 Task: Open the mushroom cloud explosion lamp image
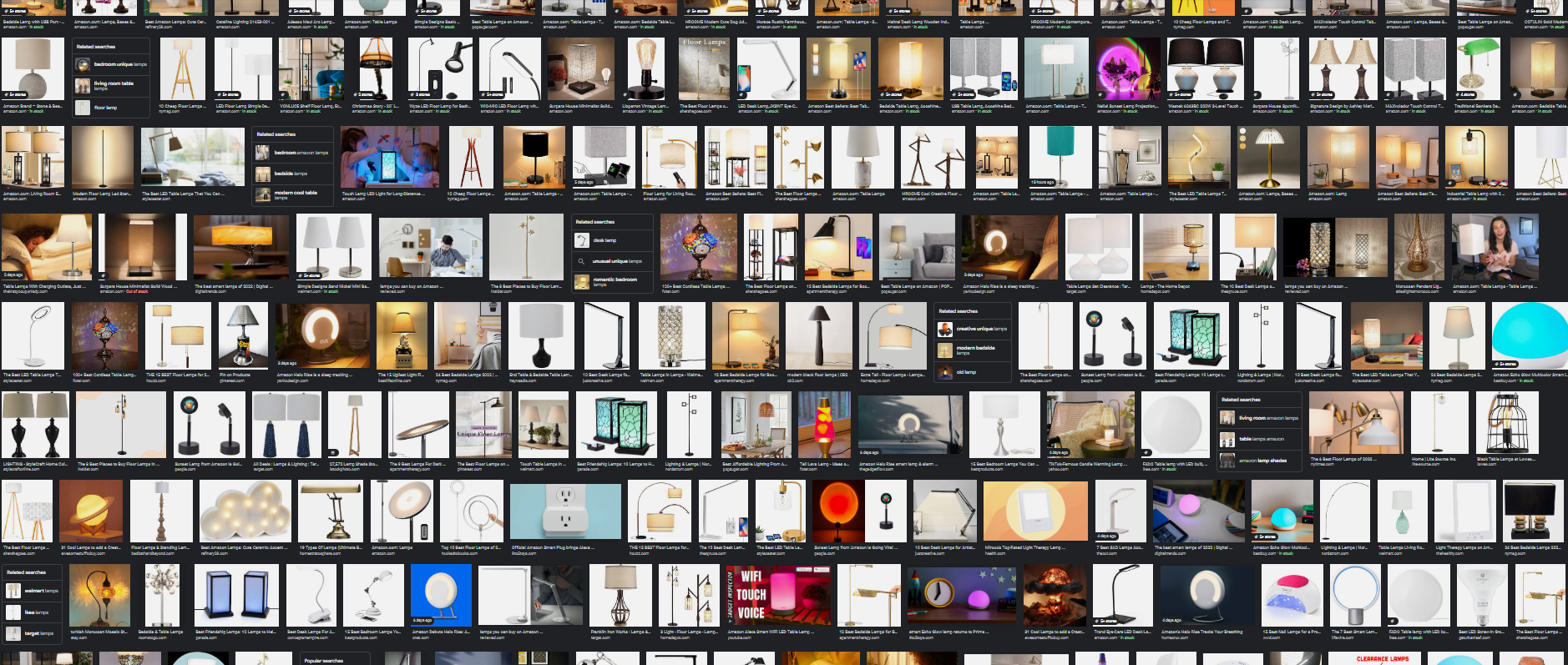click(1055, 594)
